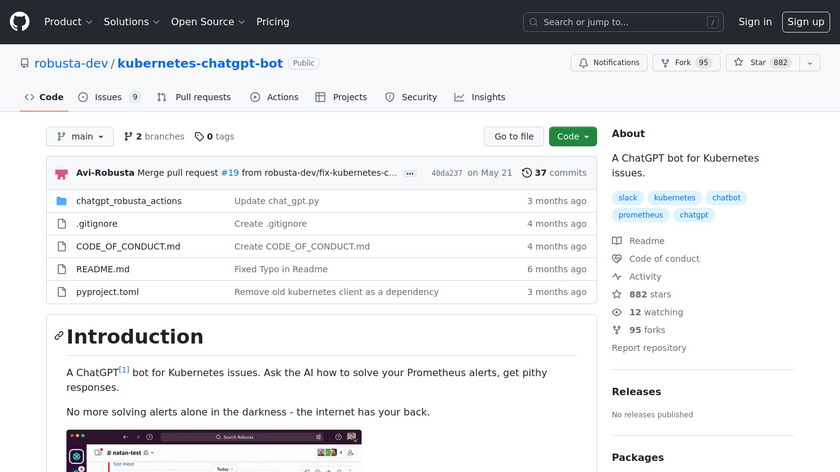This screenshot has width=840, height=472.
Task: Click the search magnifier icon
Action: click(534, 22)
